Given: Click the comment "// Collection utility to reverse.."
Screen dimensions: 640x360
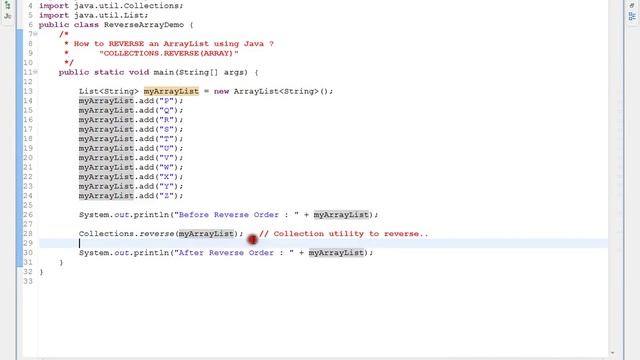Looking at the screenshot, I should (343, 234).
